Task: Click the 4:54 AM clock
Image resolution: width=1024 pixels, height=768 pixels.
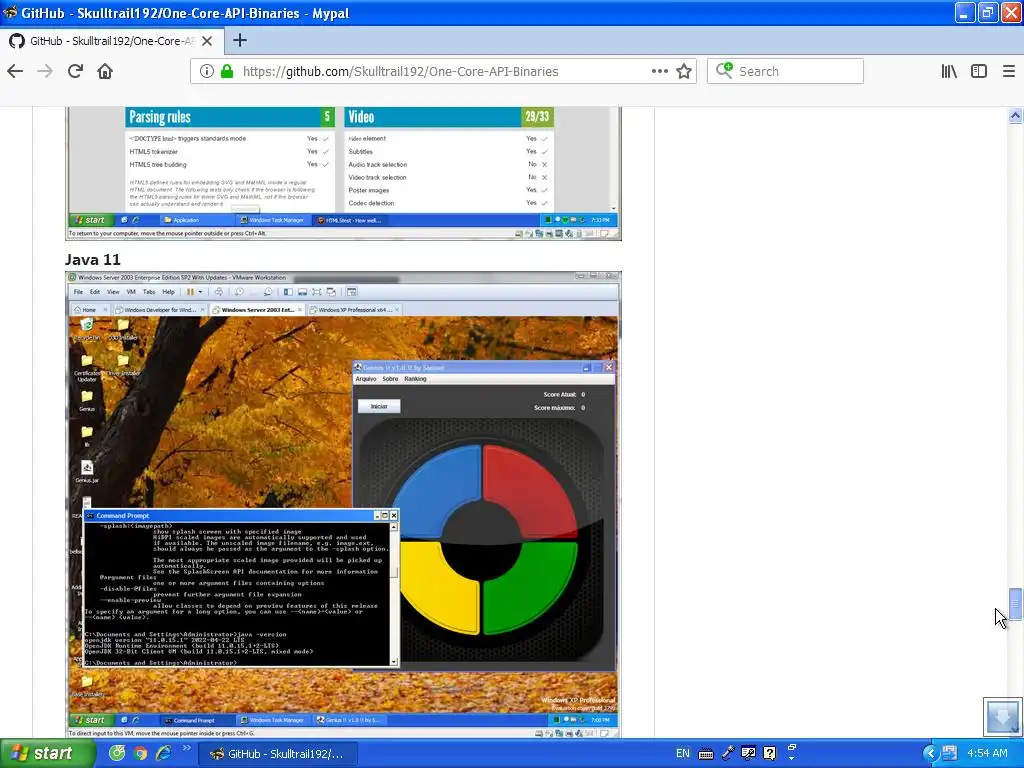Action: tap(987, 753)
